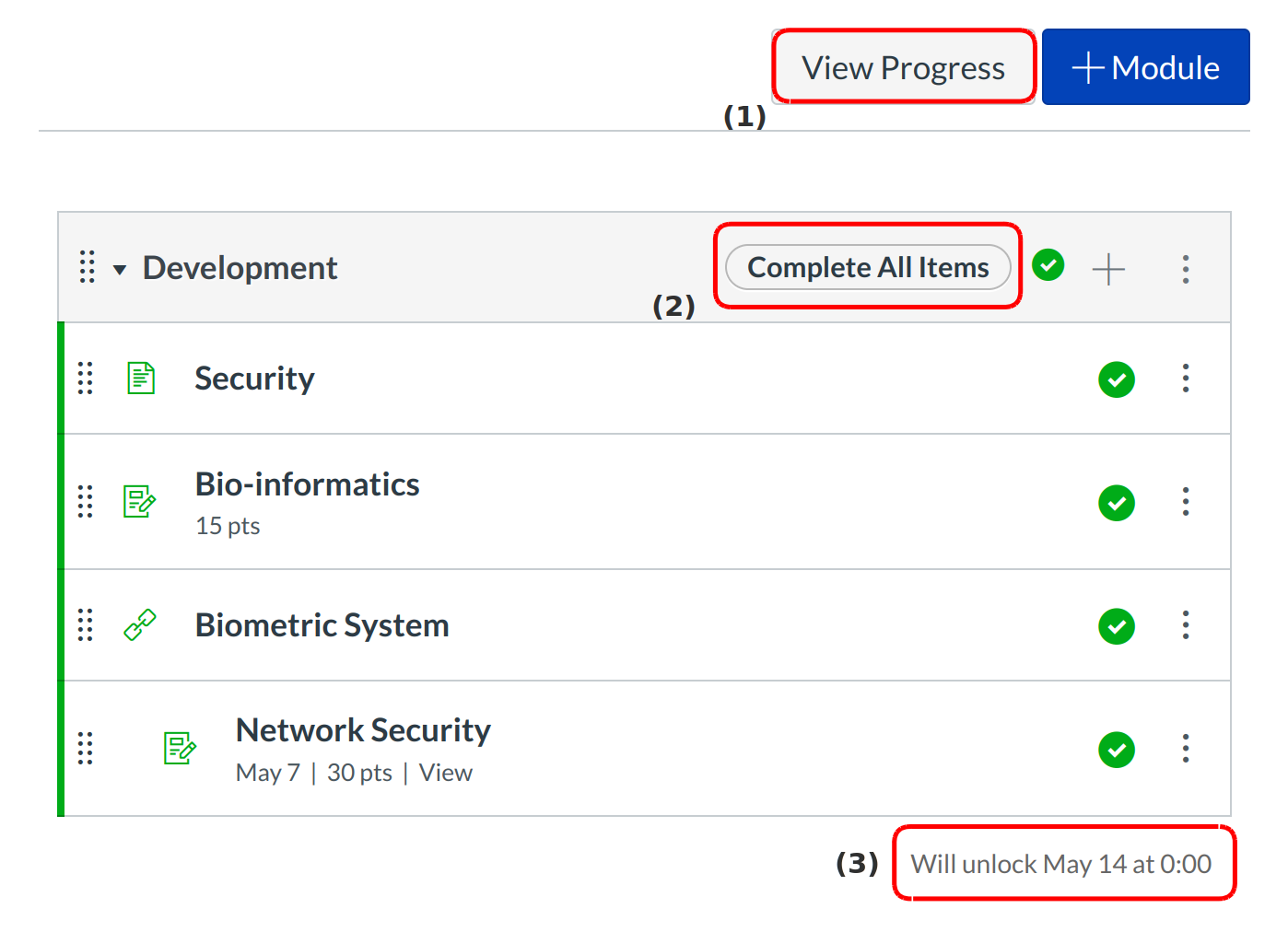Toggle published status of Biometric System
Screen dimensions: 1288x932
[1117, 626]
